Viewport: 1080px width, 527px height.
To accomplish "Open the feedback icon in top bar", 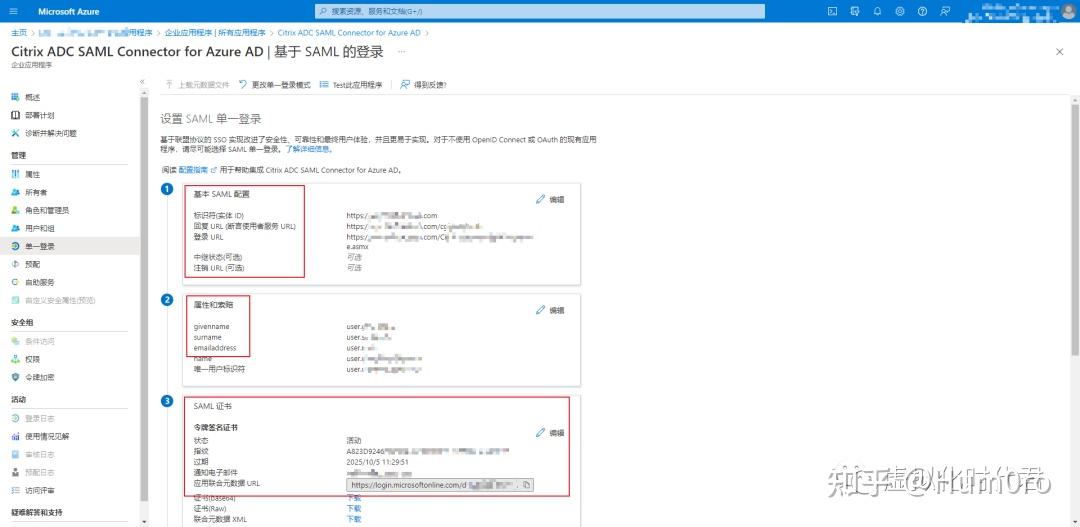I will point(945,12).
